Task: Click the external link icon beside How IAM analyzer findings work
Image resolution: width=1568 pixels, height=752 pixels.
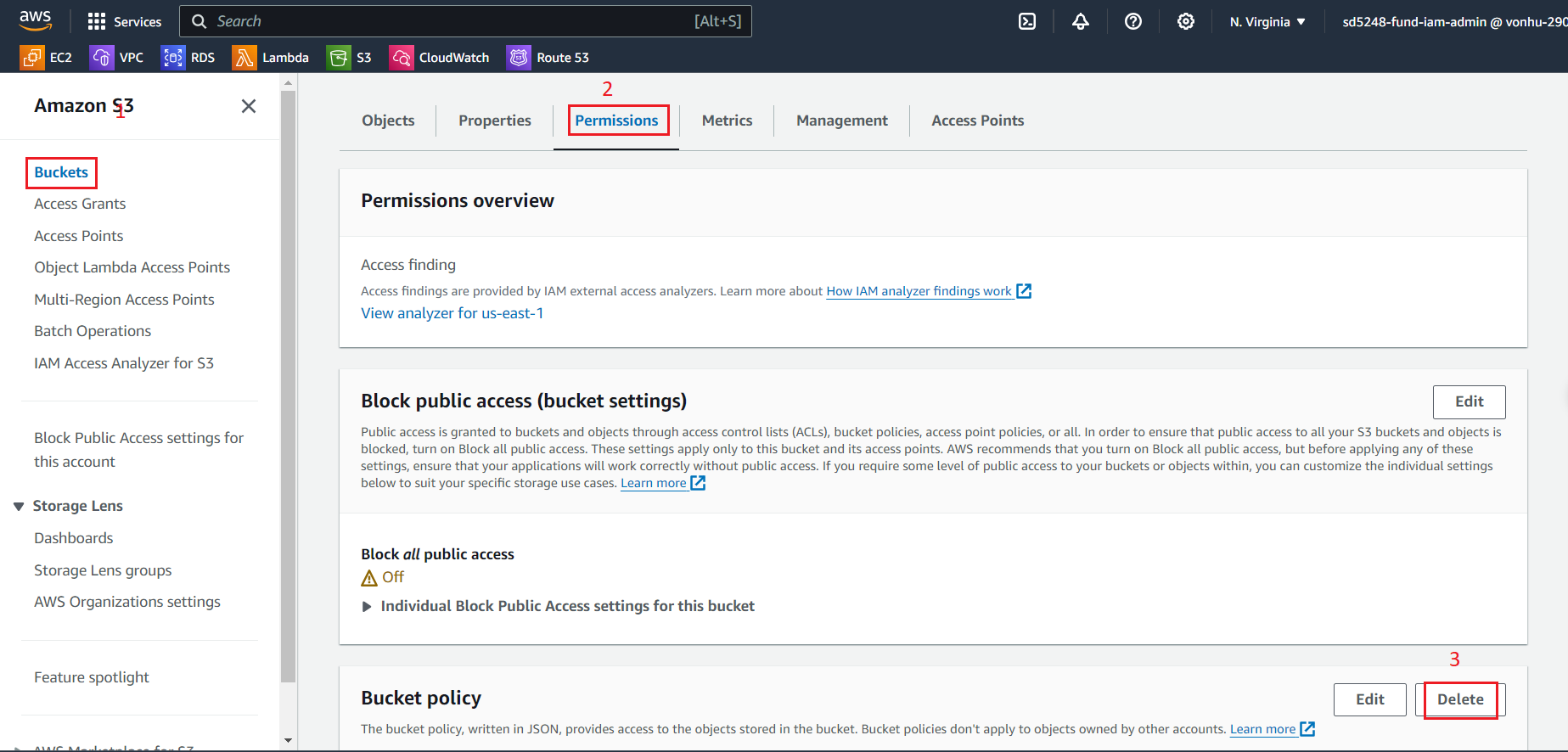Action: coord(1024,291)
